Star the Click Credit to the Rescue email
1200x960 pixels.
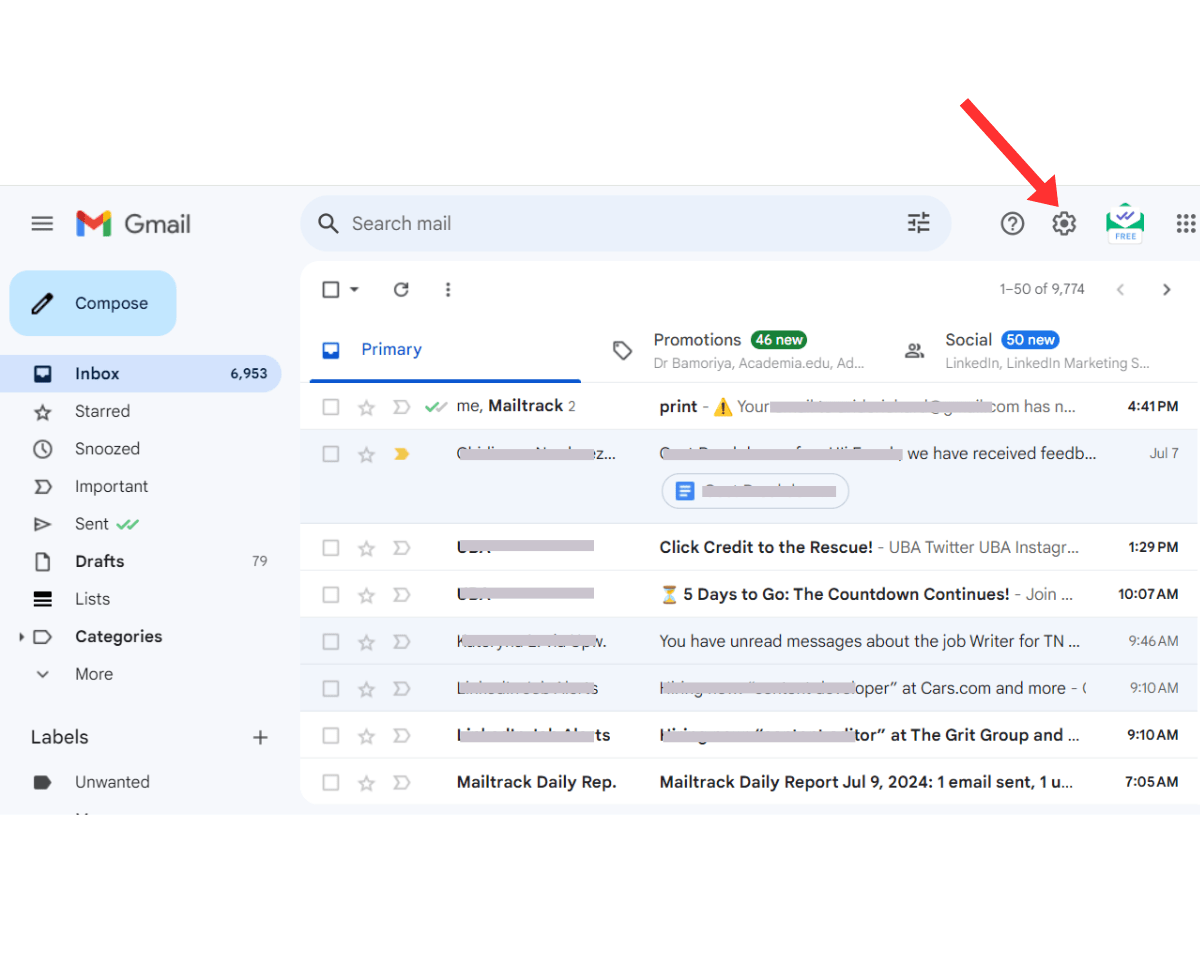coord(366,548)
